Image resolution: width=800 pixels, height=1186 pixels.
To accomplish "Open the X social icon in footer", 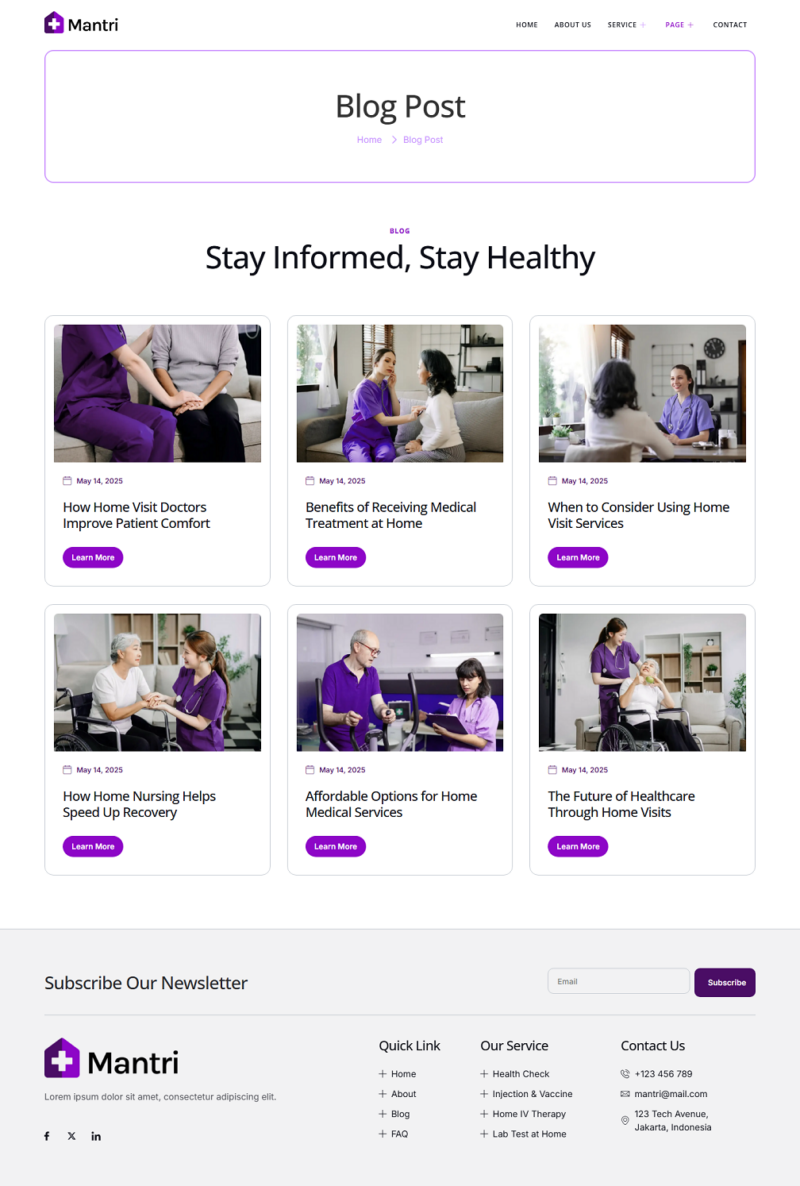I will 72,1136.
